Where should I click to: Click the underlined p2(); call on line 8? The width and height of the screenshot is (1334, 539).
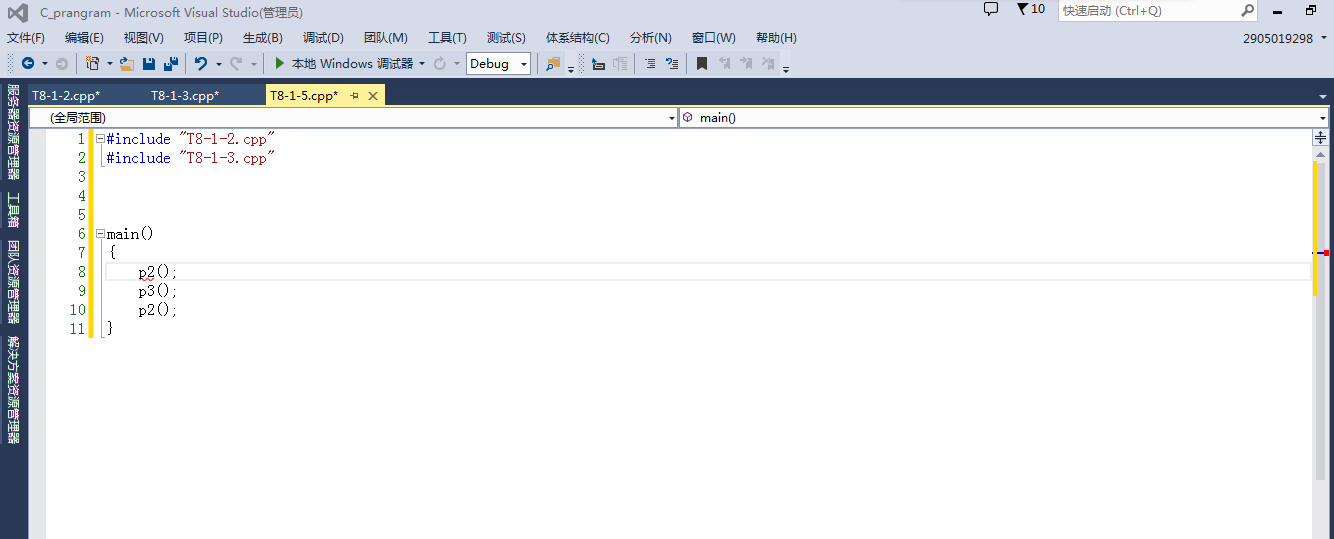pyautogui.click(x=158, y=272)
